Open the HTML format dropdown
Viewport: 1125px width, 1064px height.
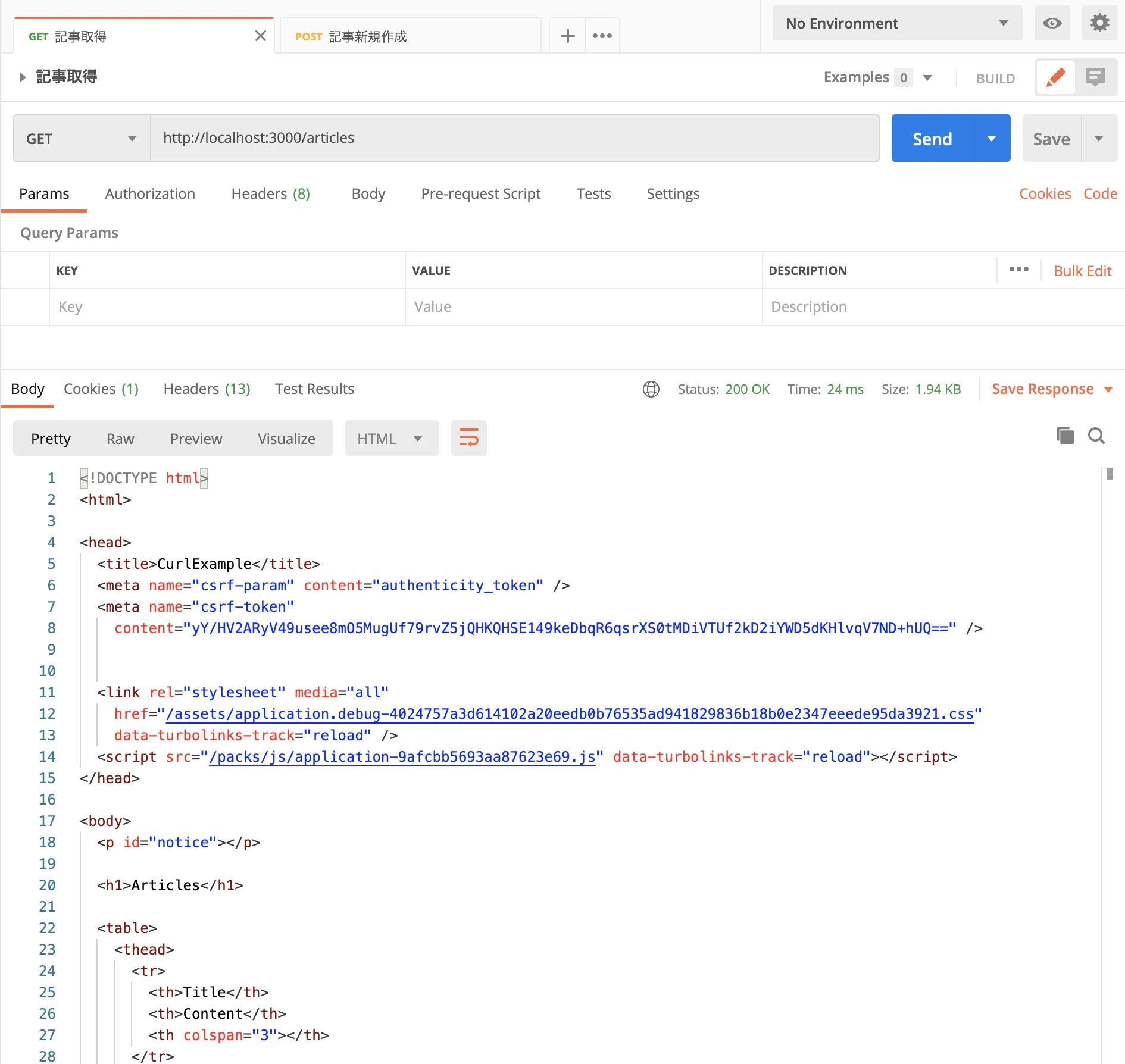pyautogui.click(x=392, y=439)
